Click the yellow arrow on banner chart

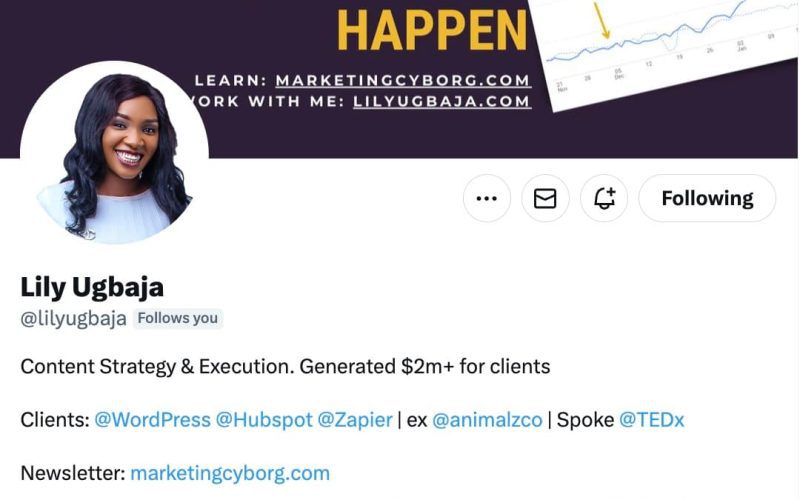pos(602,20)
